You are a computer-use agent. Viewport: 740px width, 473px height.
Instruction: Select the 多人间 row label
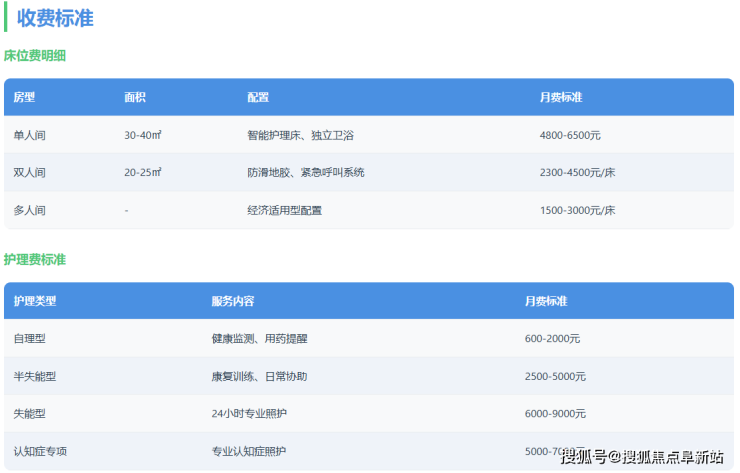pyautogui.click(x=29, y=210)
